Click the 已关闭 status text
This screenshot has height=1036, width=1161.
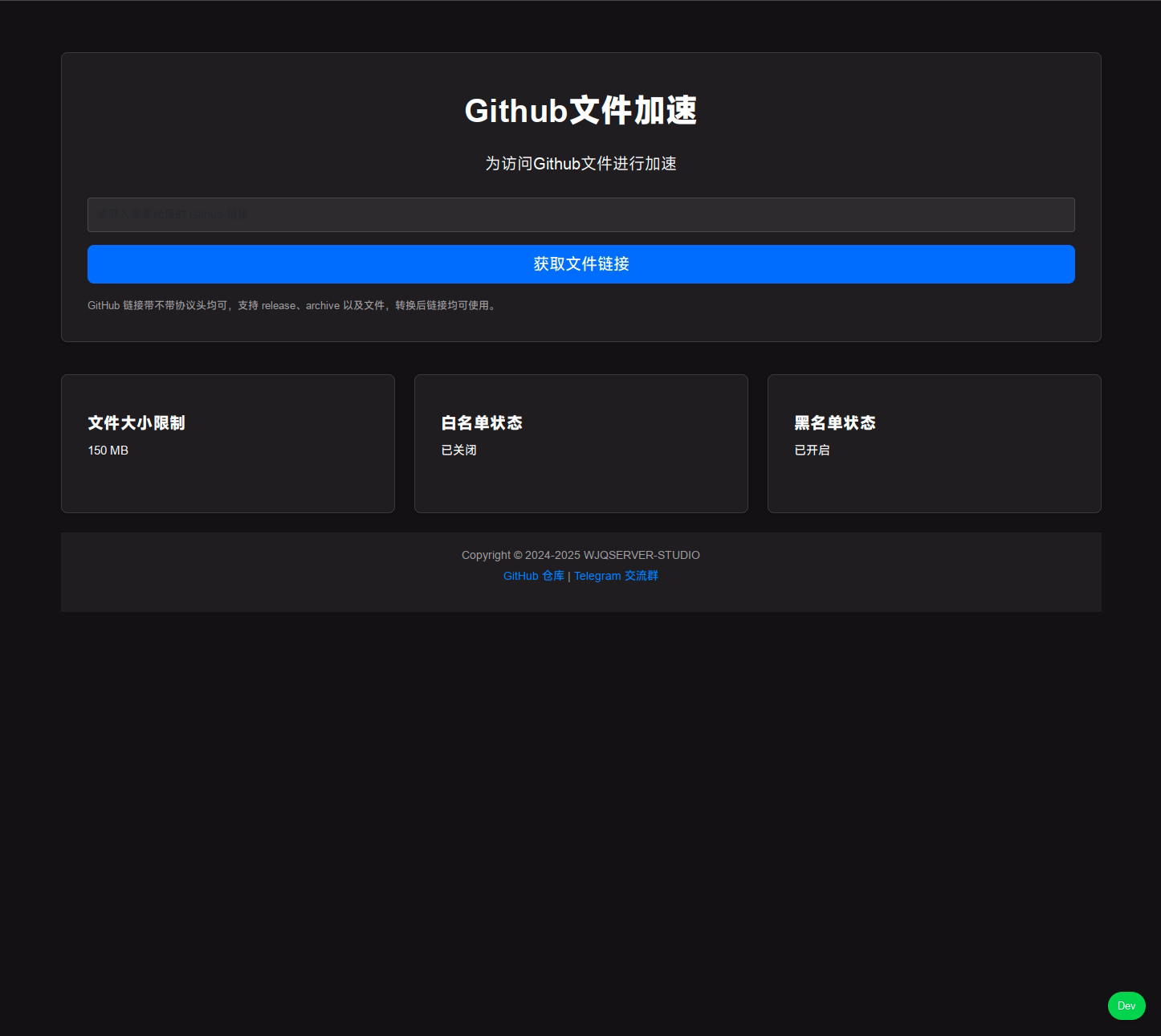pyautogui.click(x=459, y=451)
